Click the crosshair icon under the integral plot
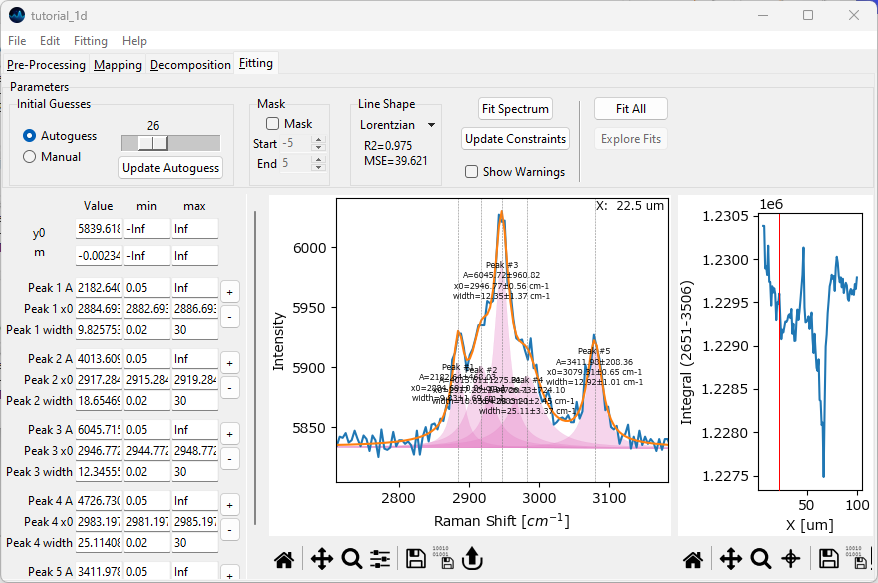This screenshot has width=878, height=583. pos(790,559)
